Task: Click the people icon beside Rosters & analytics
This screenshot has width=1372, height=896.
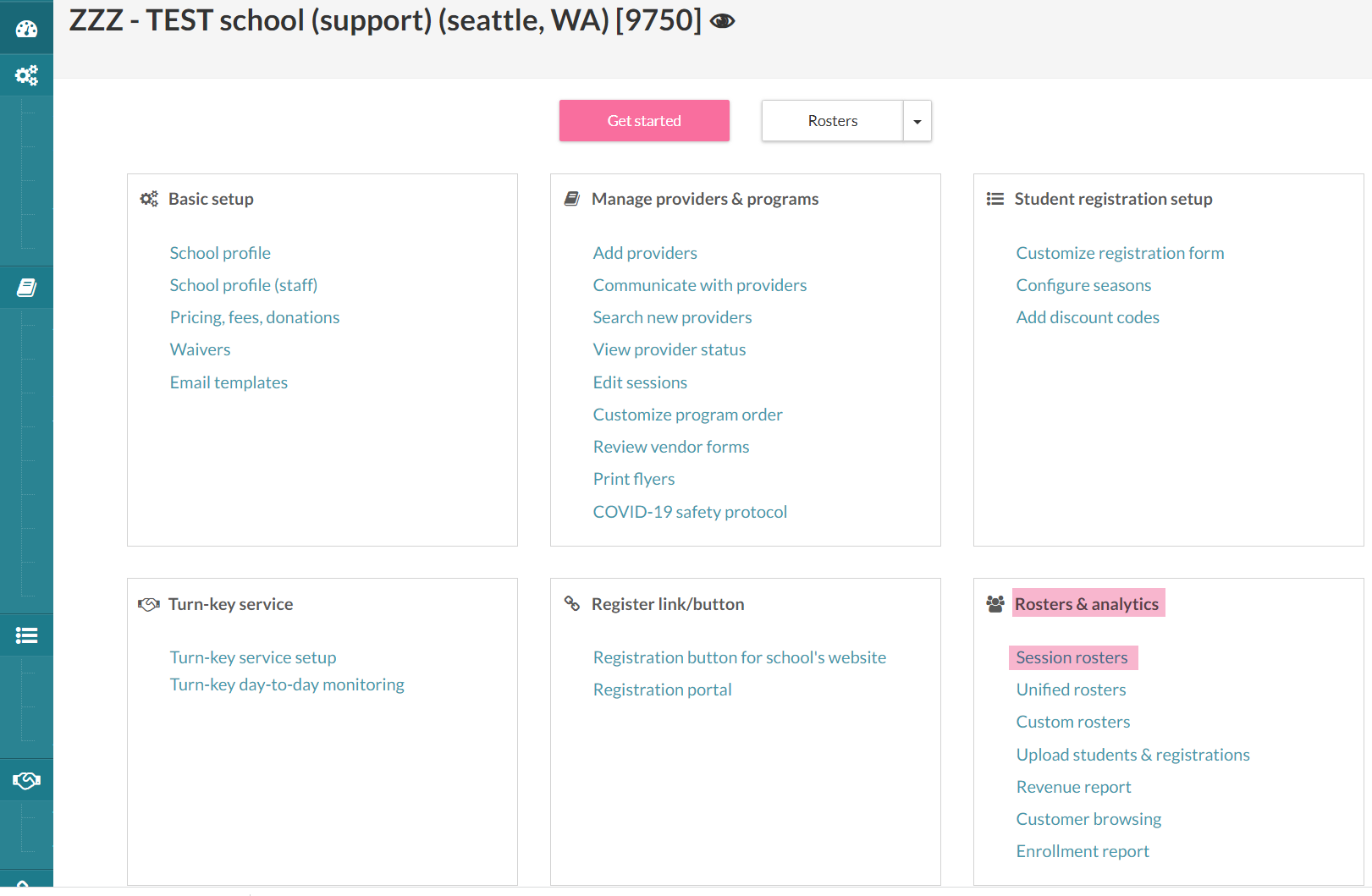Action: pyautogui.click(x=995, y=604)
